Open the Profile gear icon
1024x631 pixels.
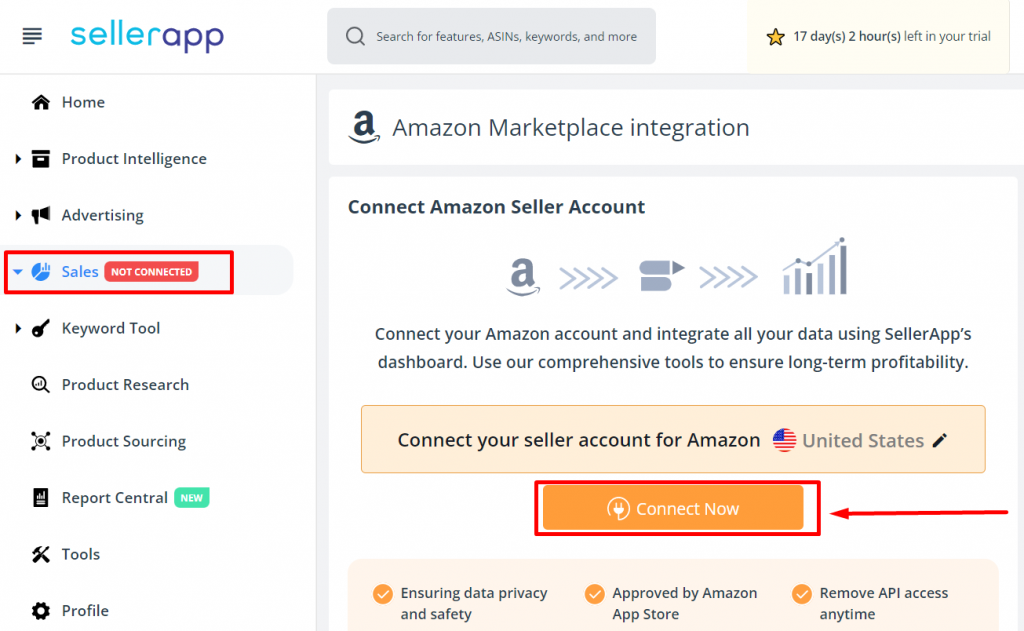41,610
